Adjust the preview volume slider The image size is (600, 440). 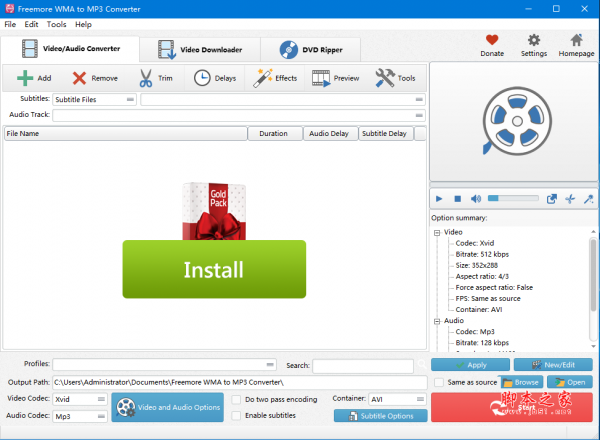(513, 198)
